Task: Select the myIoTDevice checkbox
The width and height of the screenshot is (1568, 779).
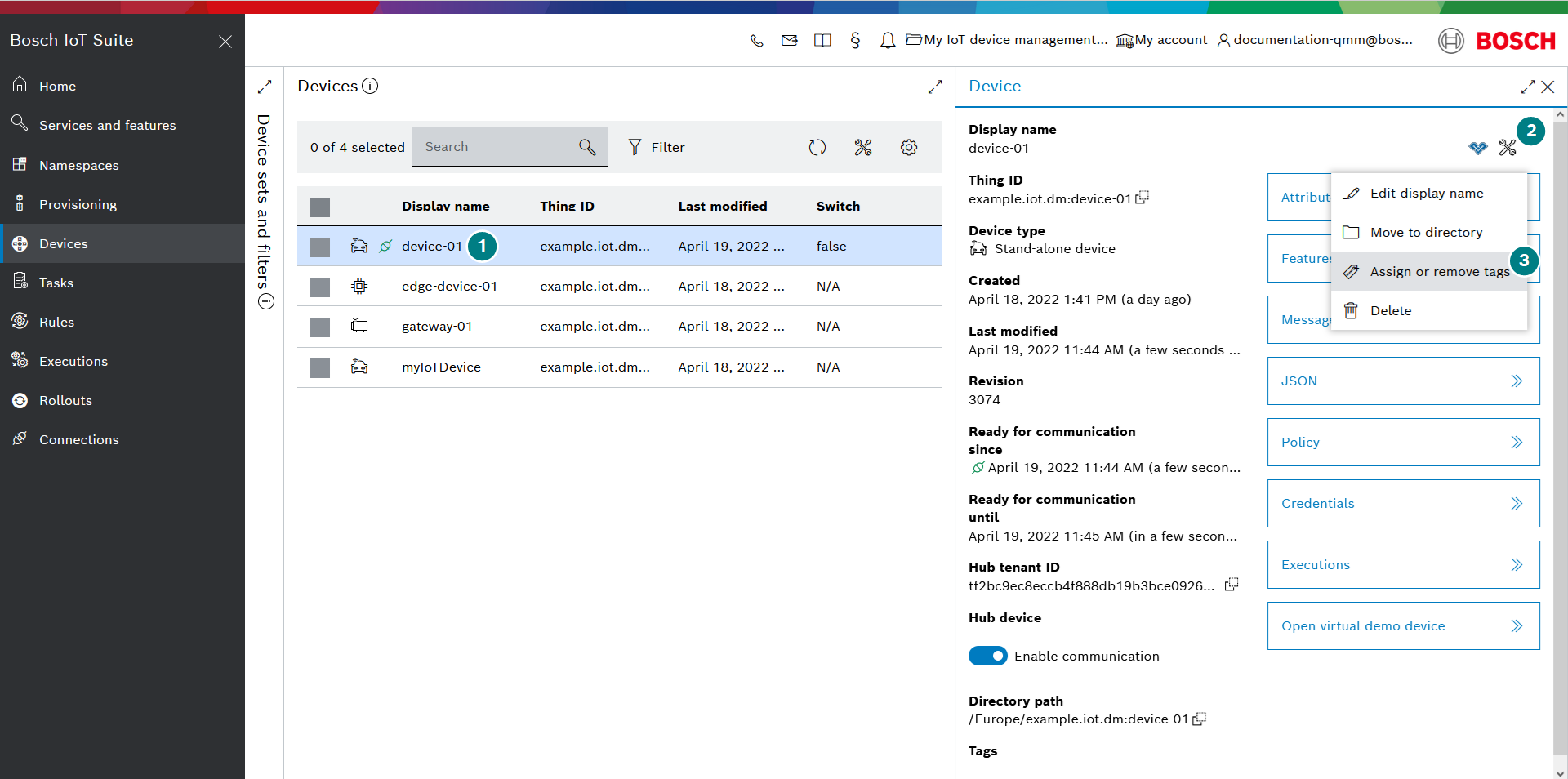Action: pos(320,368)
